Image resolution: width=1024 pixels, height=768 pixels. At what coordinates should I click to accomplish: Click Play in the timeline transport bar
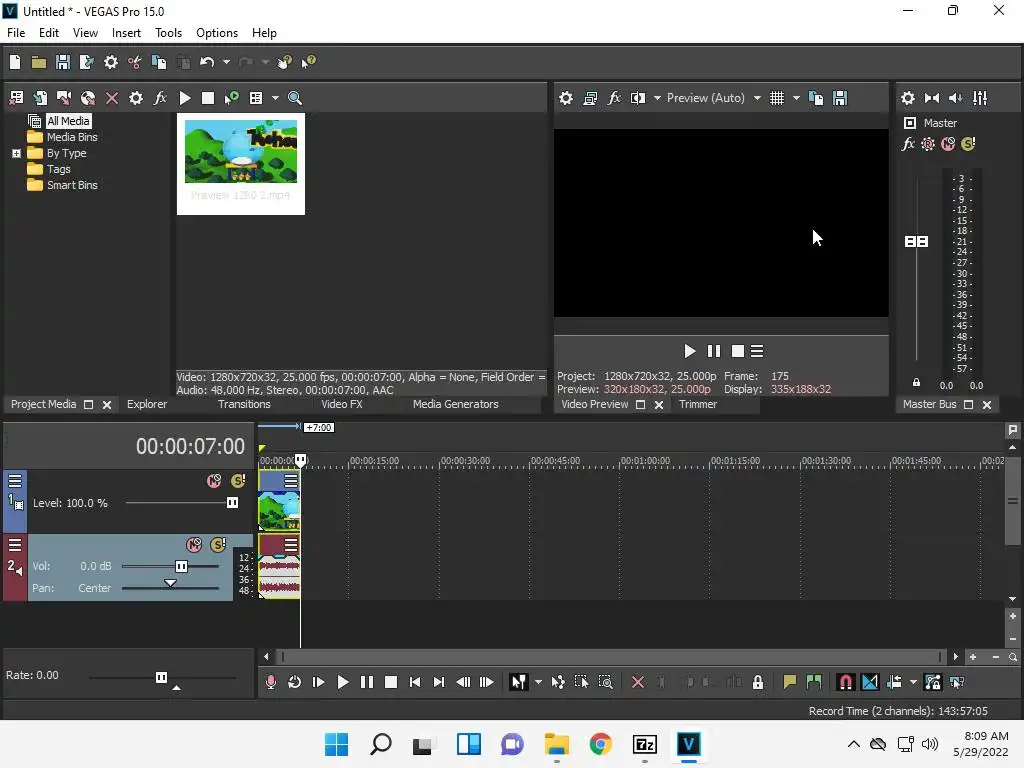click(342, 682)
